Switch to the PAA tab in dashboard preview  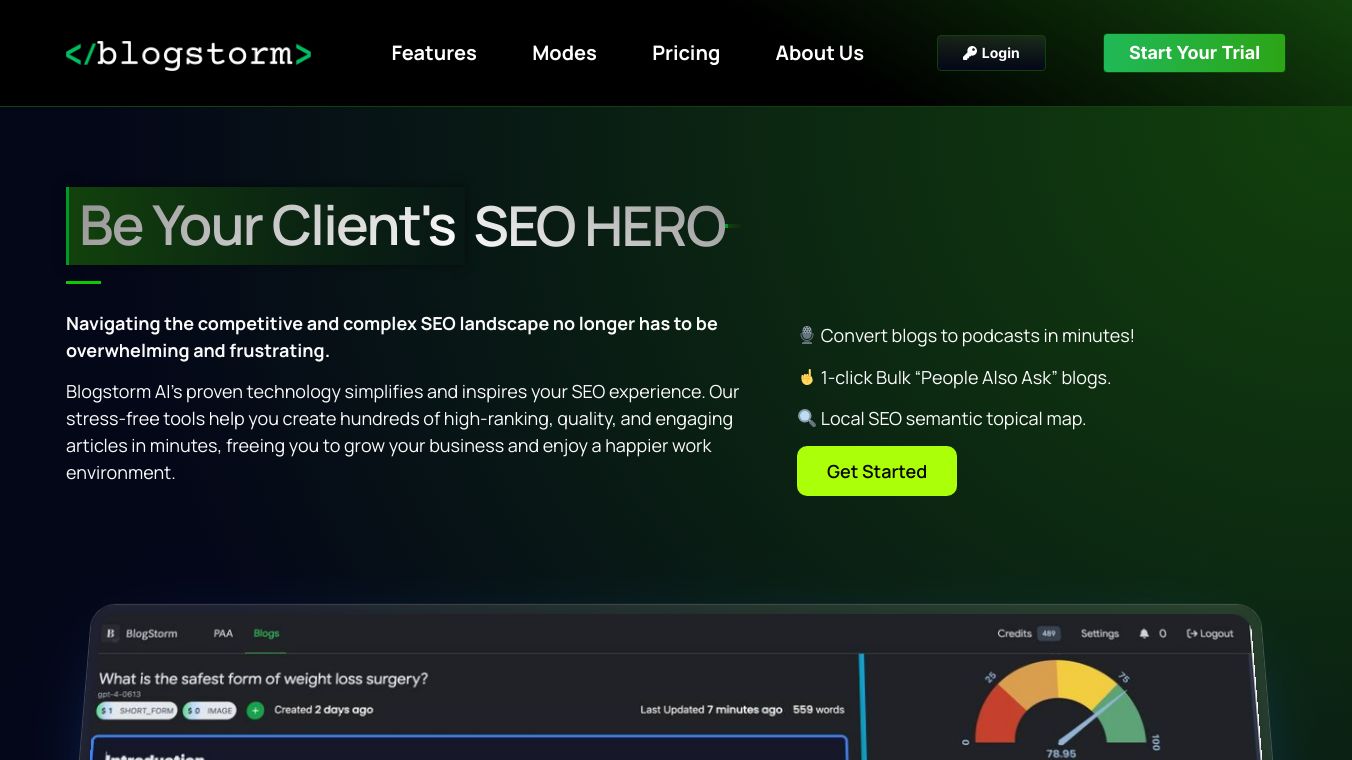[223, 633]
